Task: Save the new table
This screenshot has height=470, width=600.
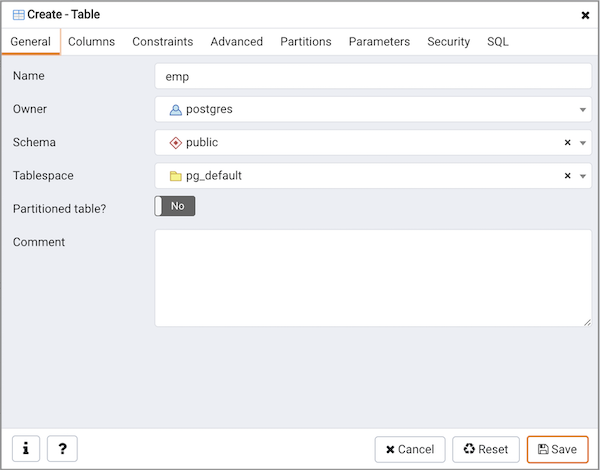Action: 558,449
